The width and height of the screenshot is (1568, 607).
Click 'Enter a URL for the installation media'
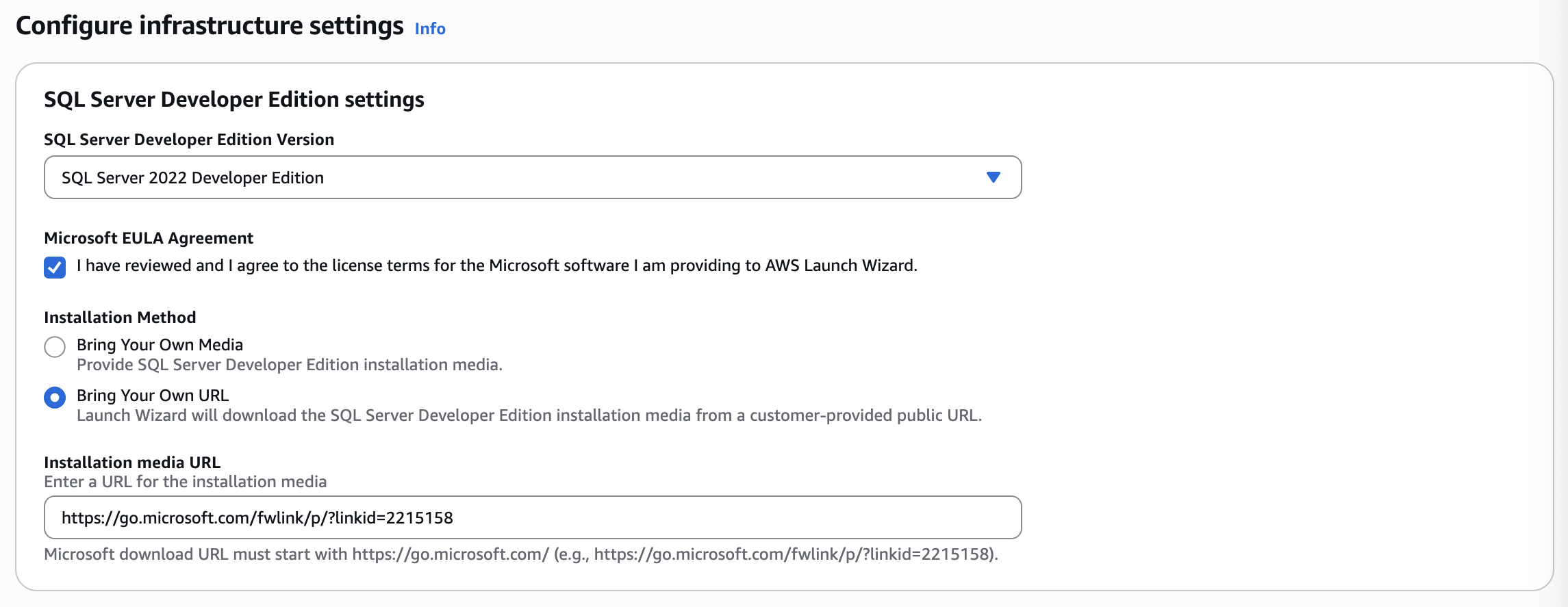coord(186,482)
